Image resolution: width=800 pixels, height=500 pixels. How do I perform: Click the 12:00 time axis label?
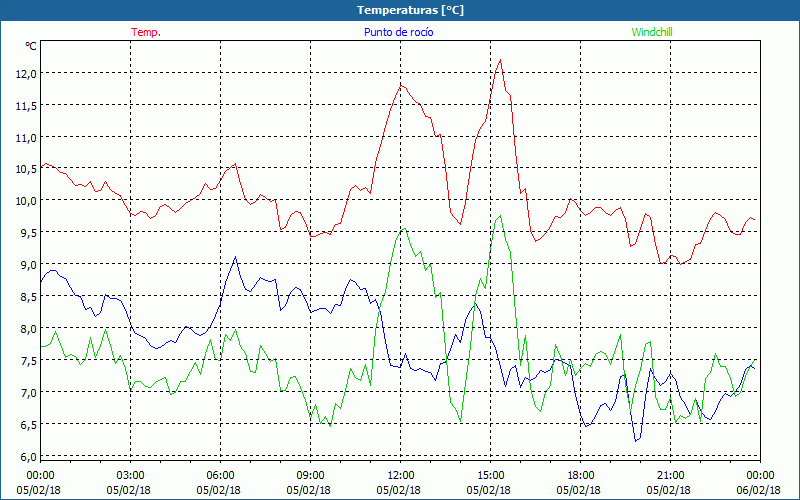tap(401, 476)
